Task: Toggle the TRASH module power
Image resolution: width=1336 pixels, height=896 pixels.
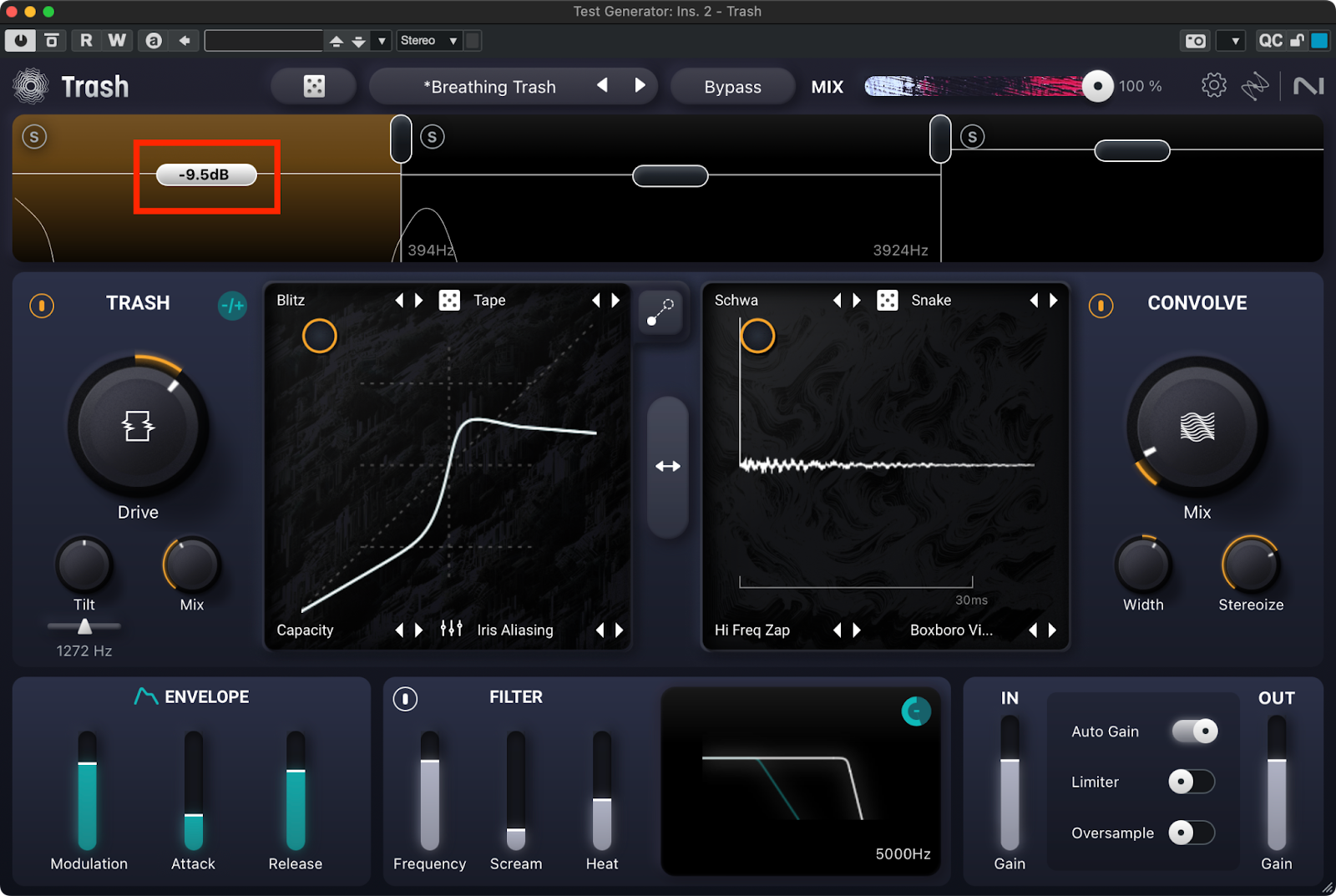Action: [42, 306]
